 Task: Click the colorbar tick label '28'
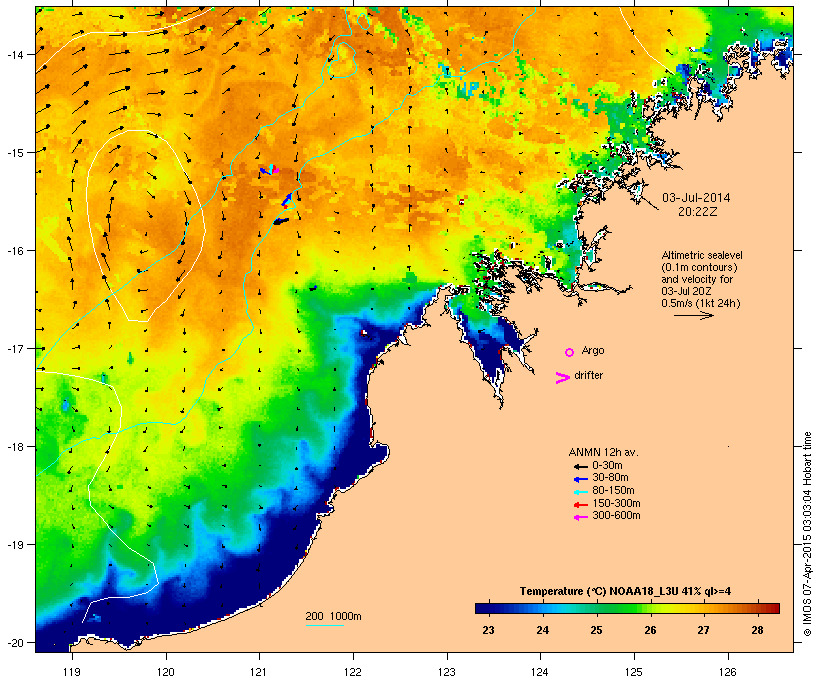tap(757, 630)
